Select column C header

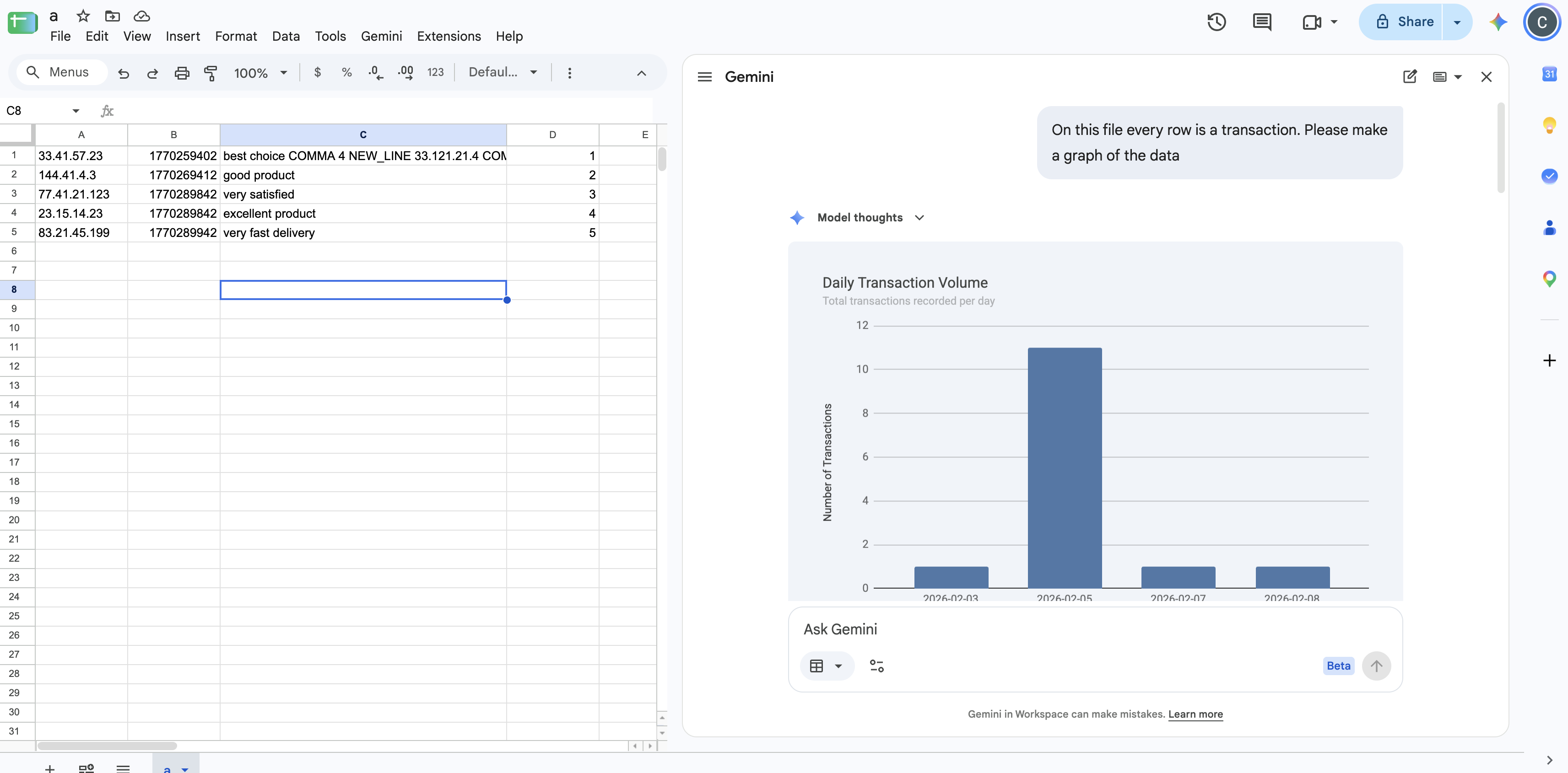pyautogui.click(x=363, y=134)
